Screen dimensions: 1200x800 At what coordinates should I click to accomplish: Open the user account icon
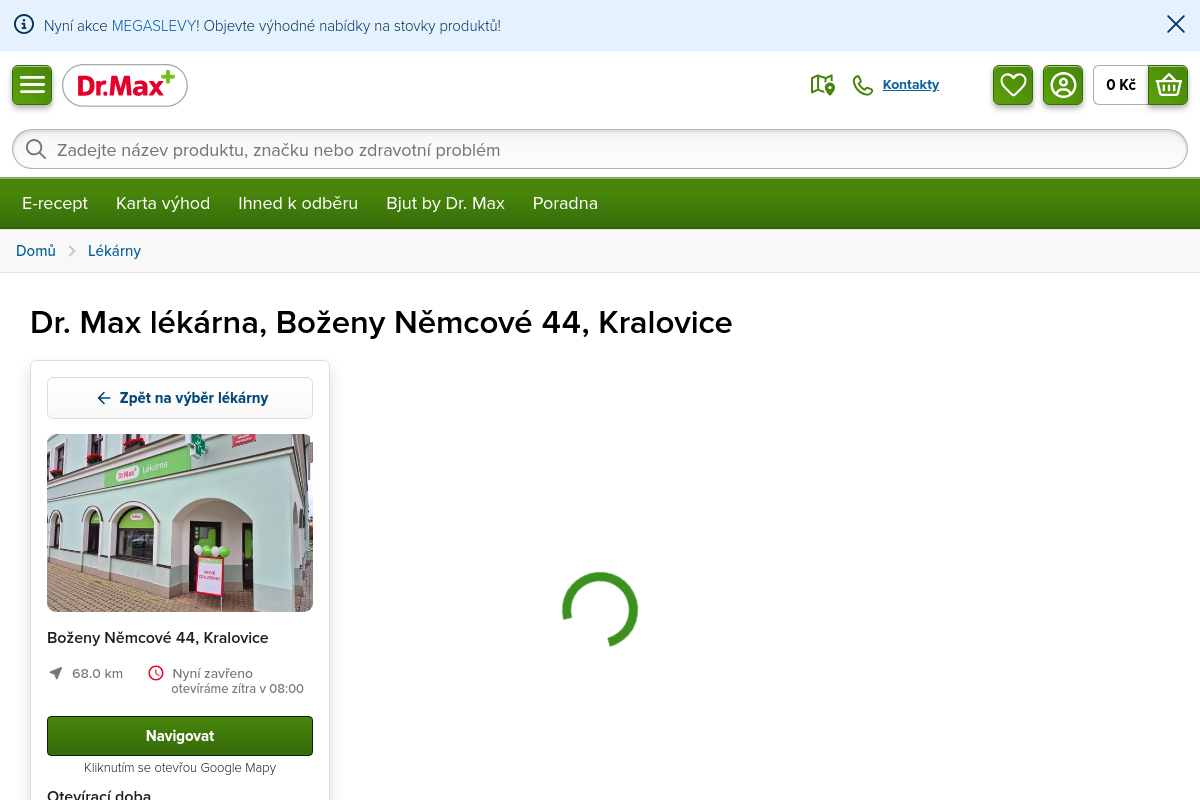pyautogui.click(x=1063, y=85)
